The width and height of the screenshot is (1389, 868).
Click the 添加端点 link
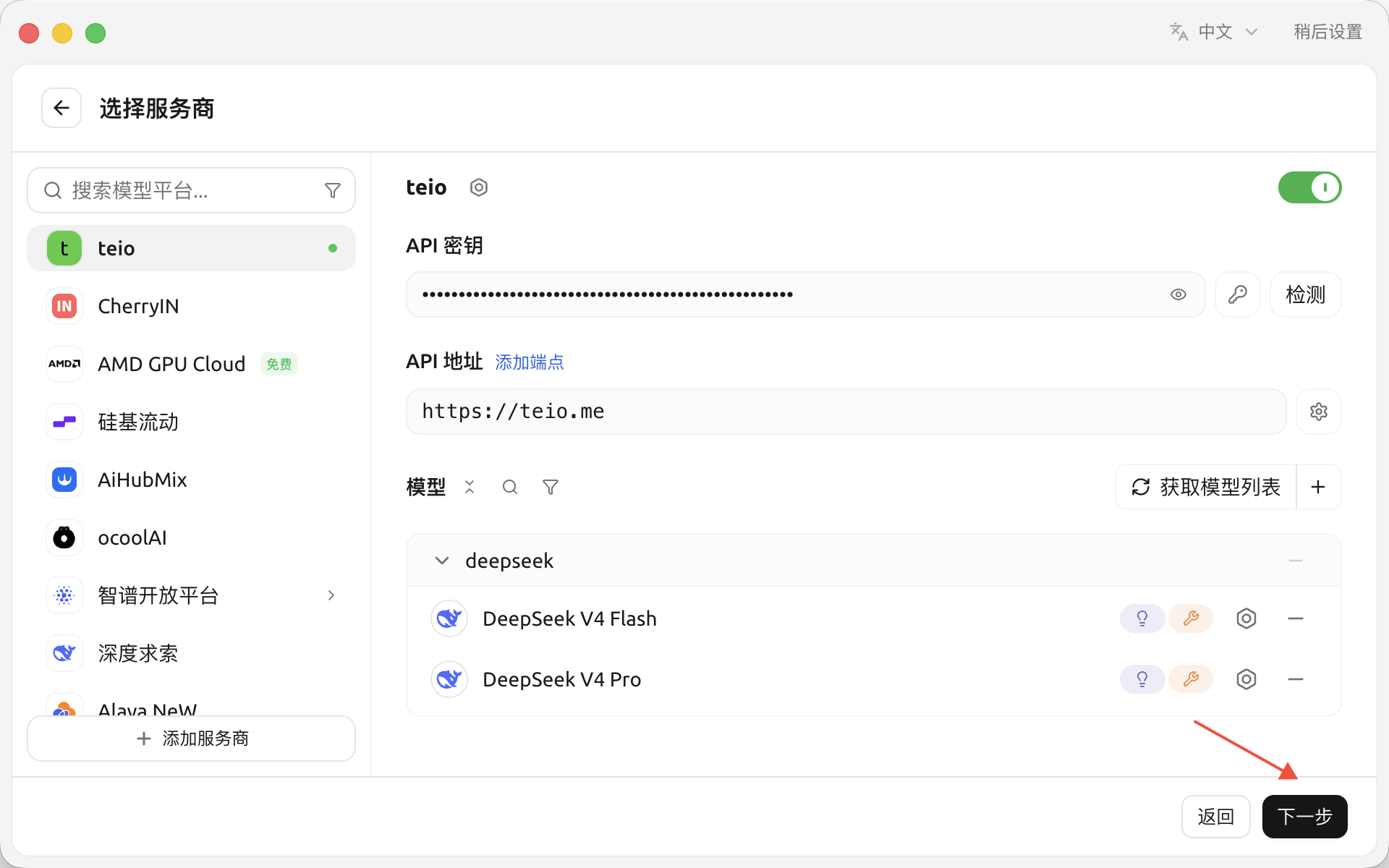[x=530, y=362]
